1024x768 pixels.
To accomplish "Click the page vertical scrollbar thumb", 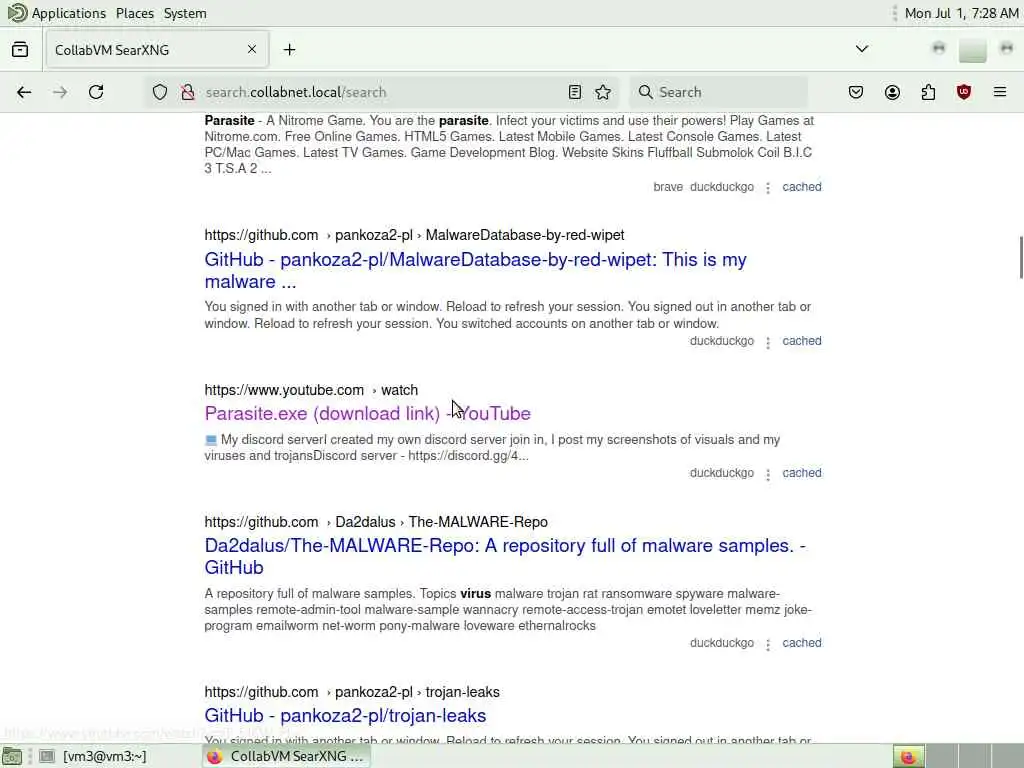I will tap(1021, 258).
